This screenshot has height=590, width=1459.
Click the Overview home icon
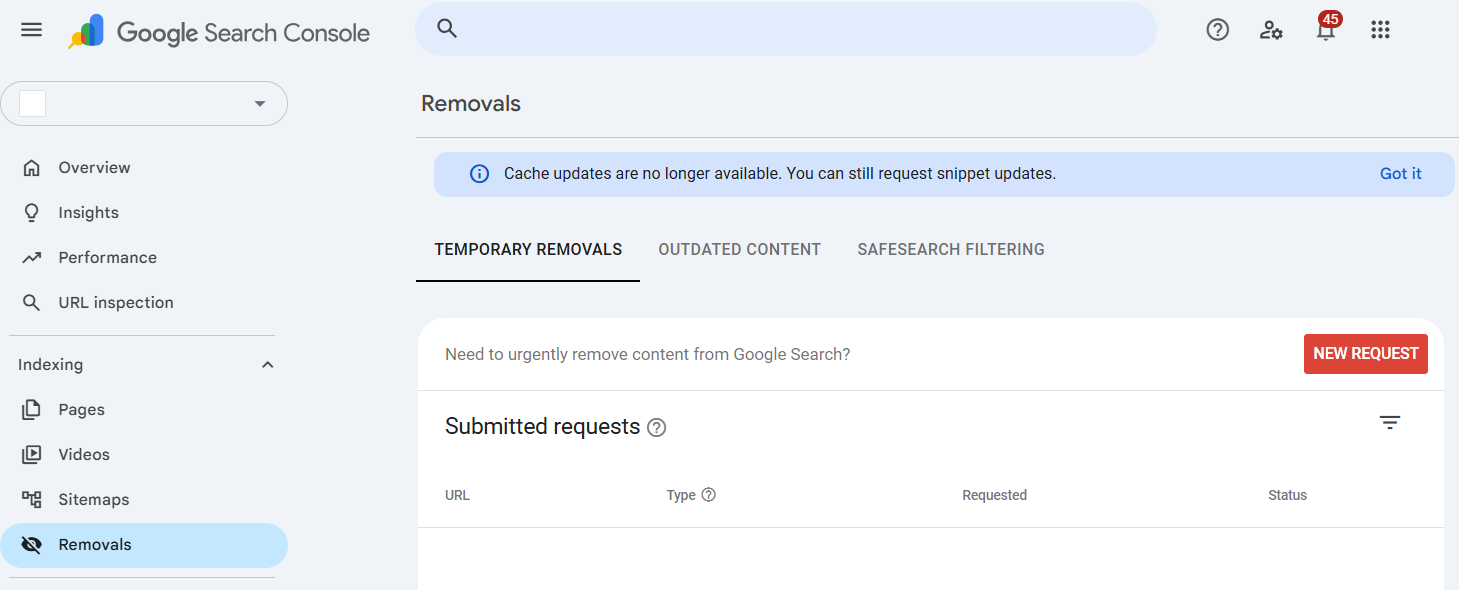pos(32,168)
